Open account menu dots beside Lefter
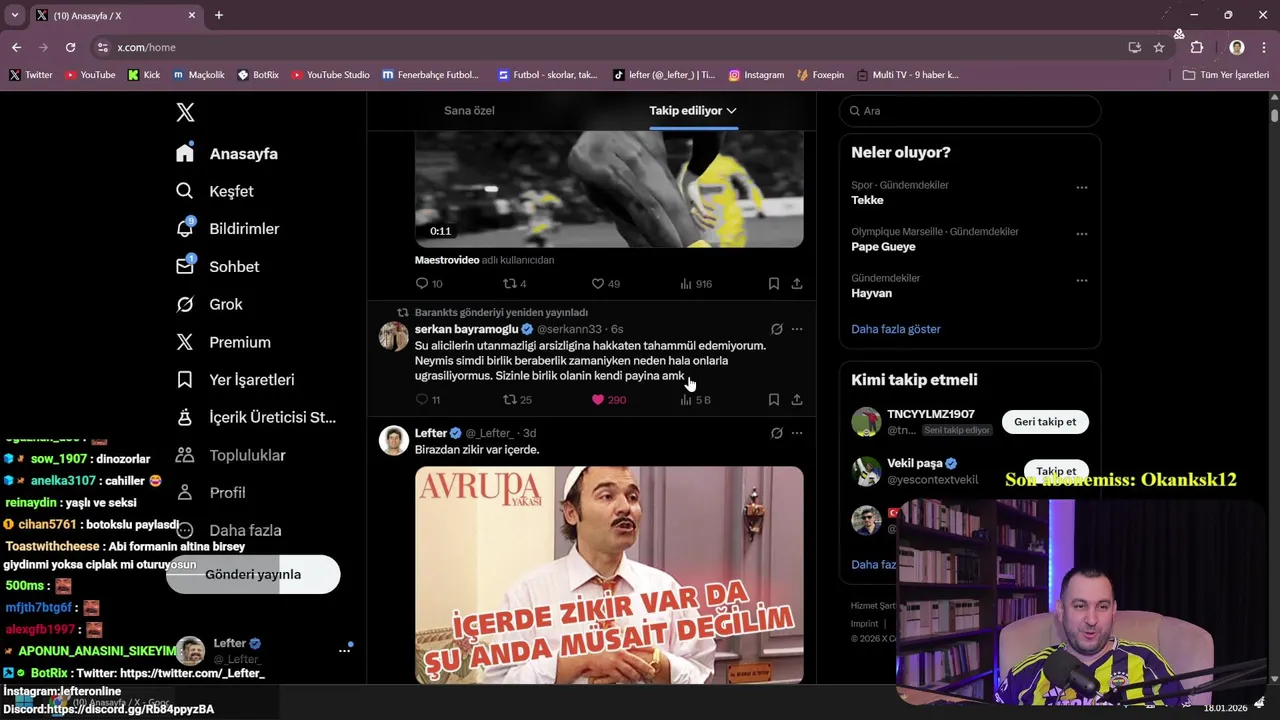 tap(344, 650)
